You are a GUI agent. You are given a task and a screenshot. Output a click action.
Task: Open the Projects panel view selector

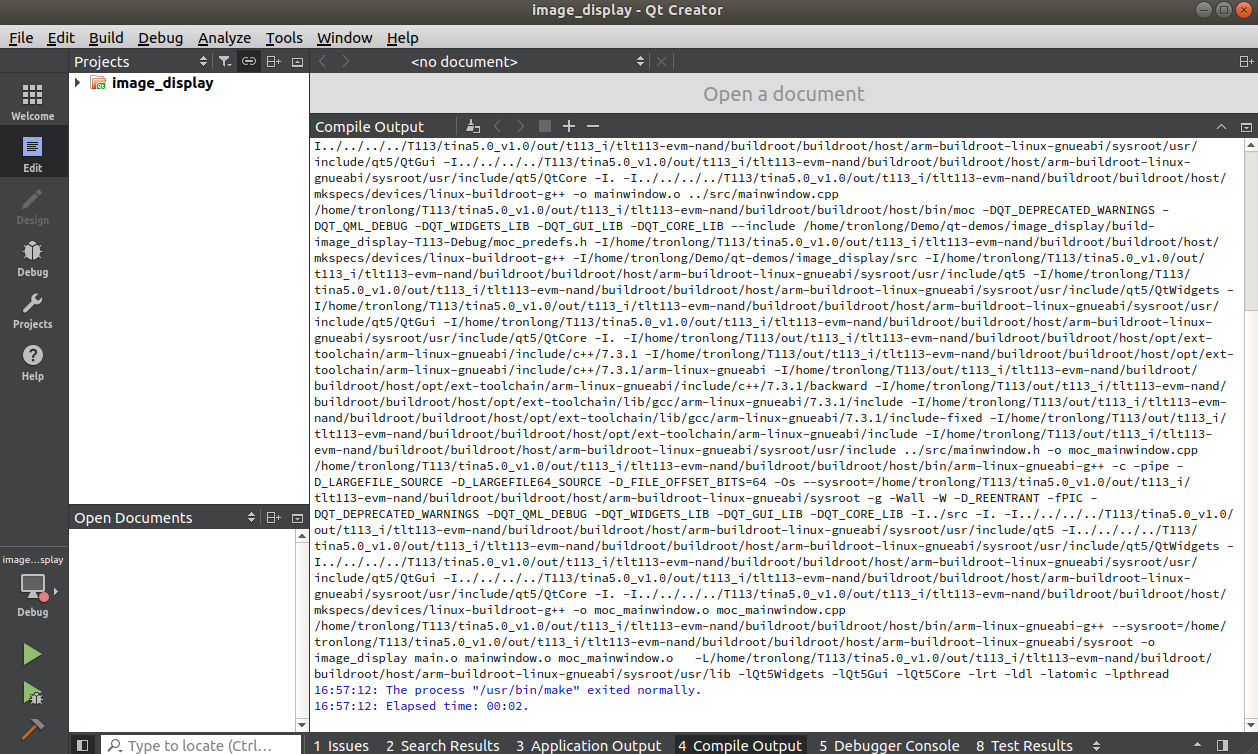click(201, 61)
